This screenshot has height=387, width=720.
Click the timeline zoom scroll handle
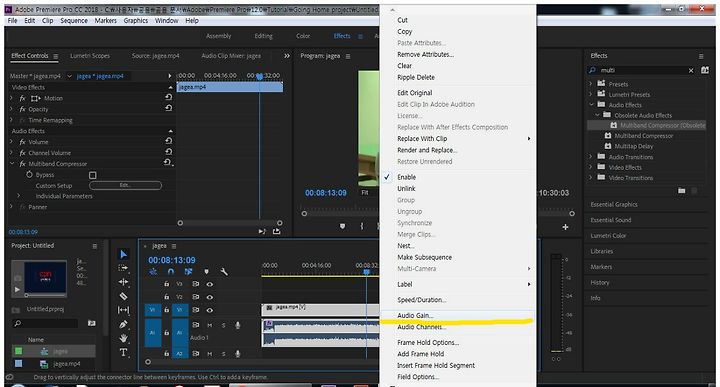[148, 362]
